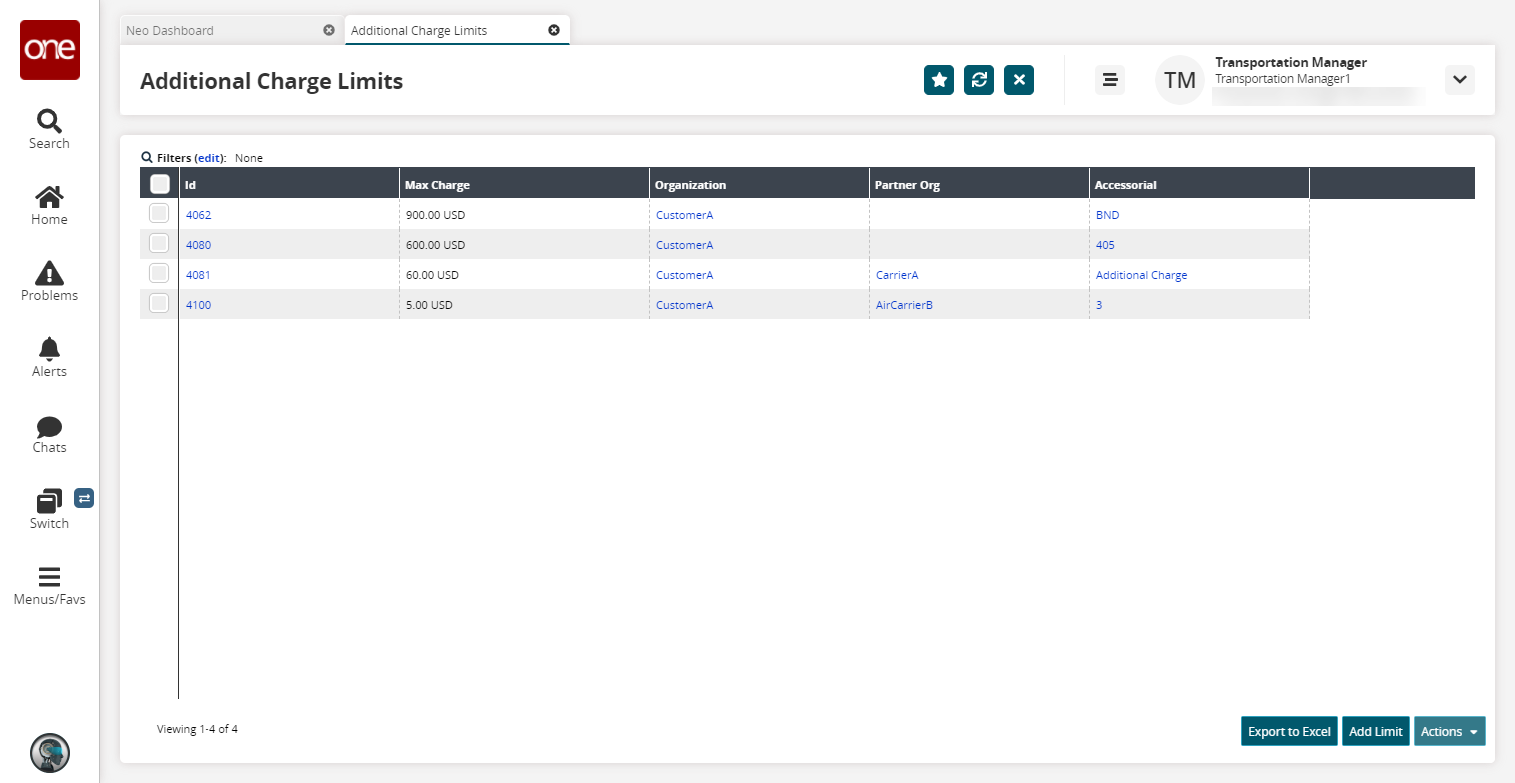1515x783 pixels.
Task: Add page to favorites with star icon
Action: pos(939,80)
